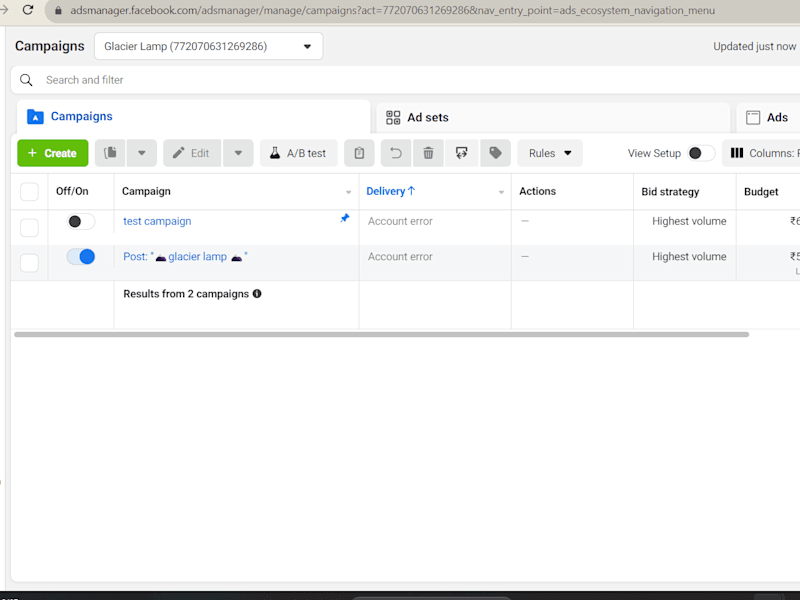Click the undo arrow icon
800x600 pixels.
(396, 153)
